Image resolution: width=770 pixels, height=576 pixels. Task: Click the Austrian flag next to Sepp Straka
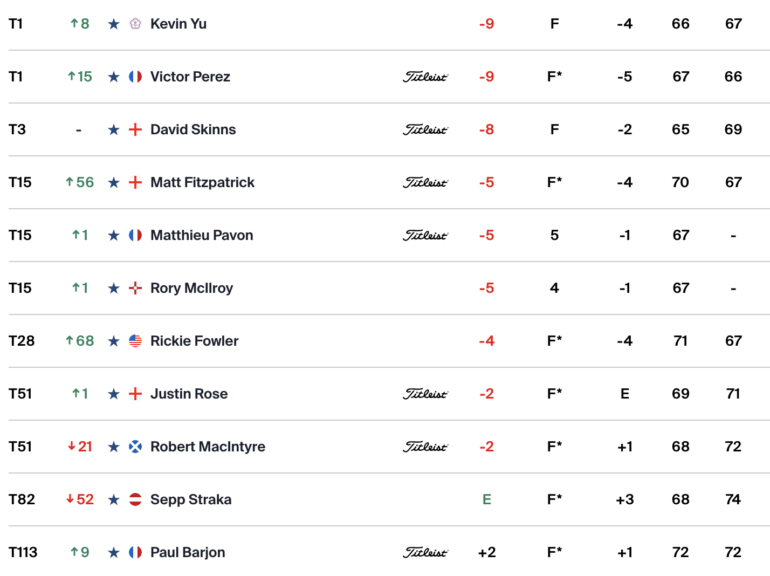(135, 499)
